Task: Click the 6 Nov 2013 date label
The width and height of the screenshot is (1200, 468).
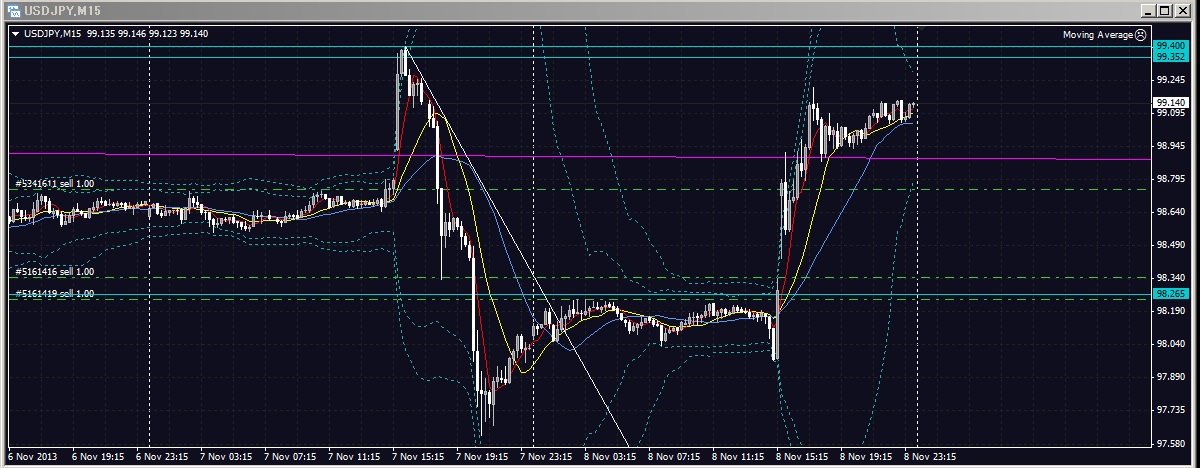Action: [32, 455]
